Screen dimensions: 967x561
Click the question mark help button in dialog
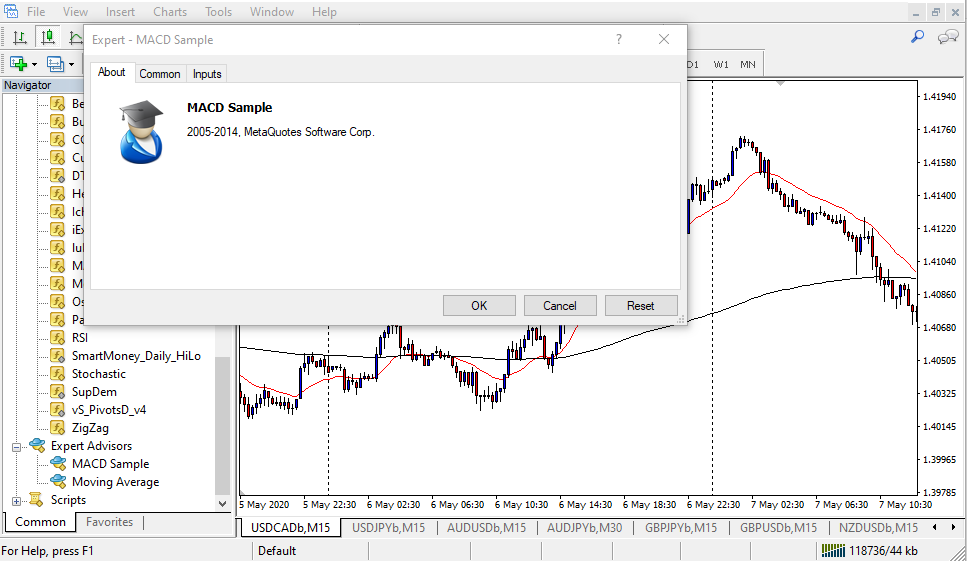619,39
